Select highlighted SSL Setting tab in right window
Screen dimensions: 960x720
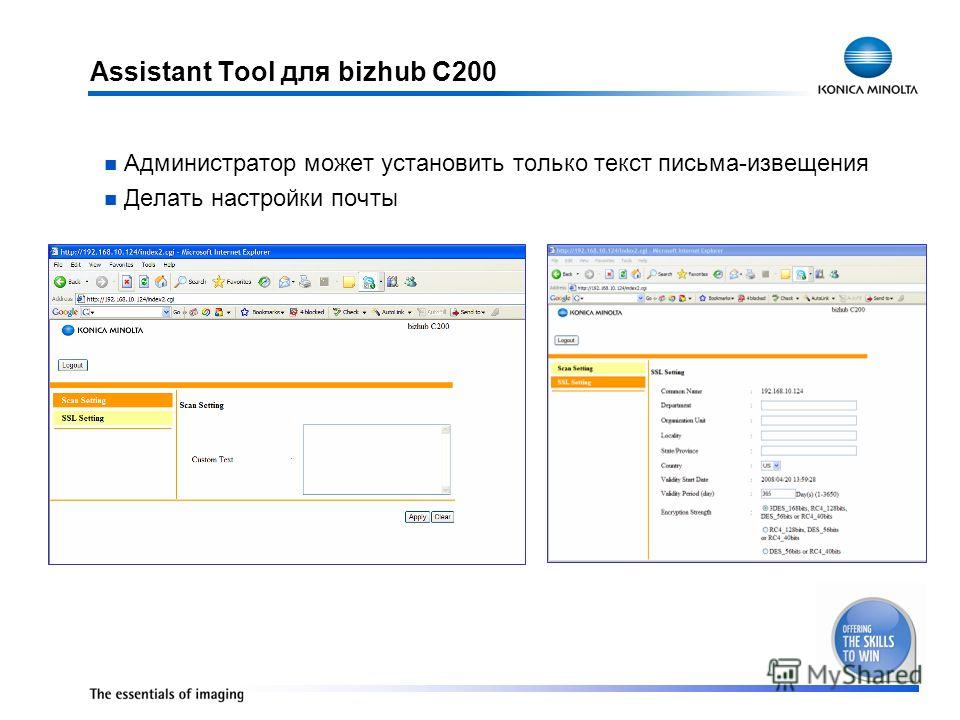point(598,383)
